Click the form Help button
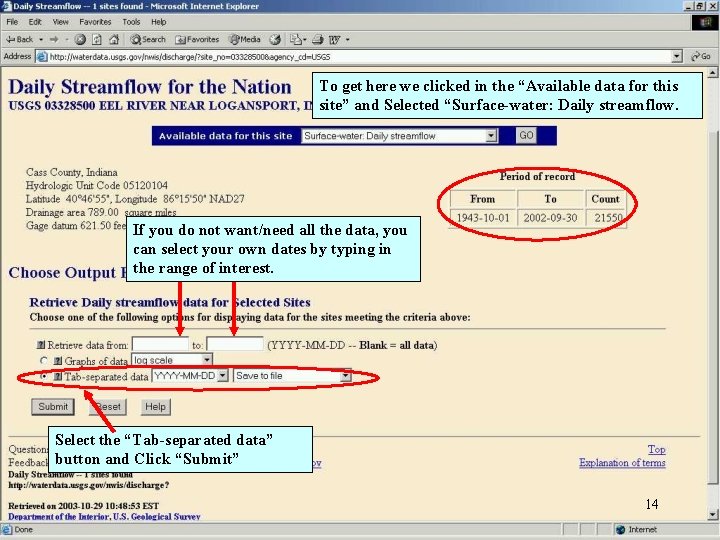720x540 pixels. (155, 407)
